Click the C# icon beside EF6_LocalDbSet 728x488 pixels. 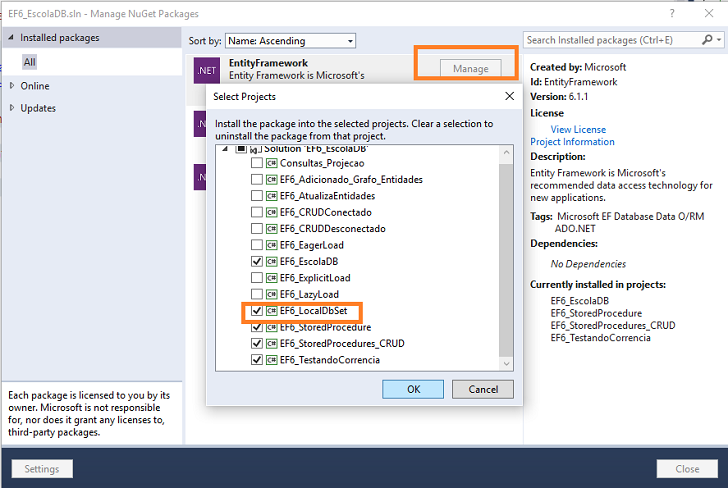tap(272, 311)
